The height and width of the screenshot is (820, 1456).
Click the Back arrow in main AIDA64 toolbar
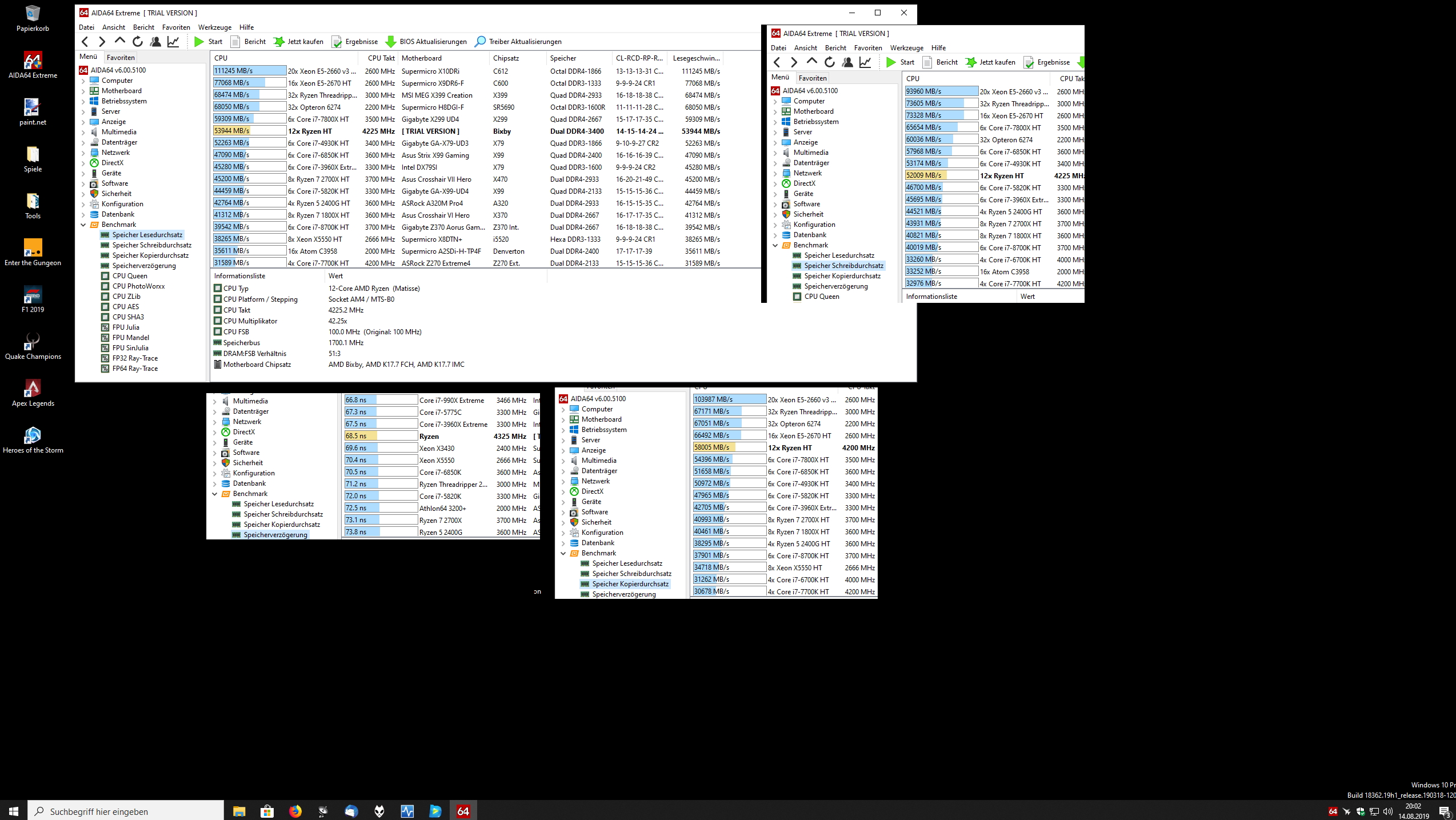pos(85,41)
